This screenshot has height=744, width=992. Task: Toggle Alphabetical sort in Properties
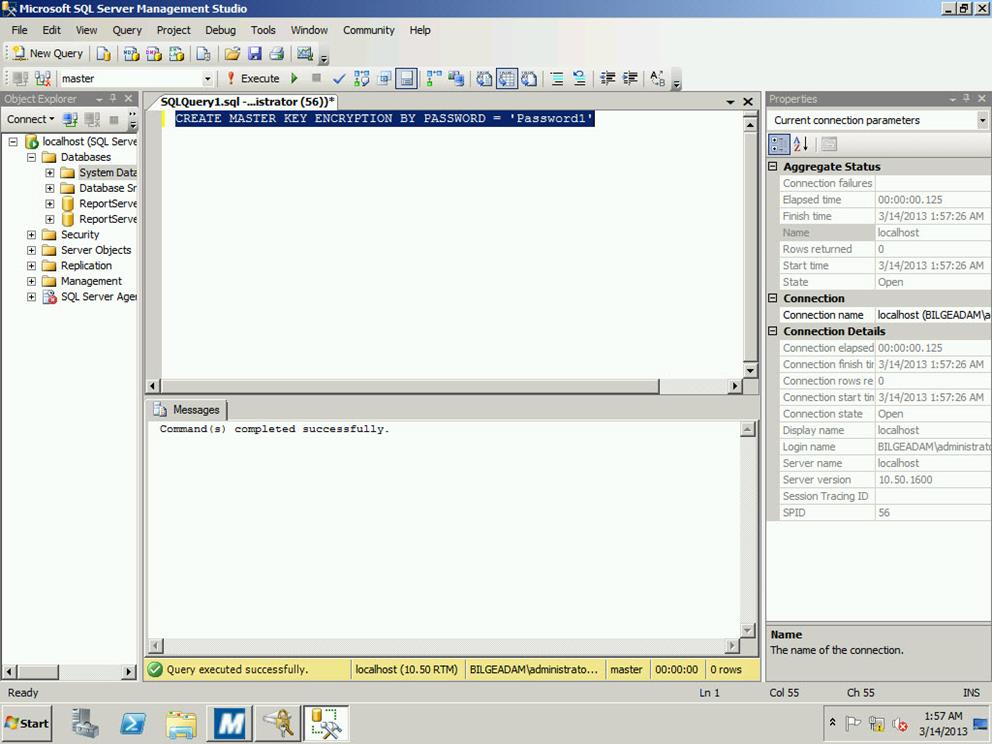pos(801,144)
